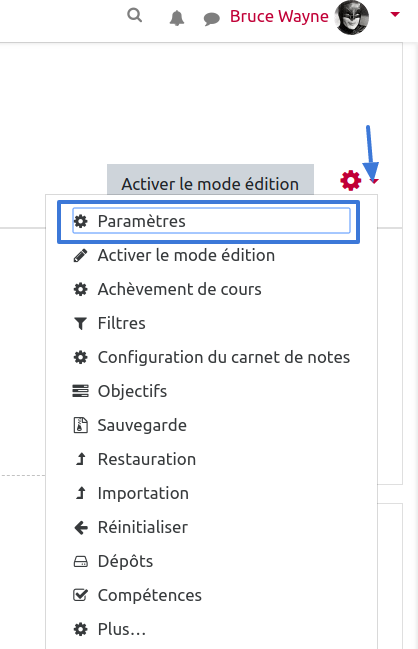Image resolution: width=418 pixels, height=649 pixels.
Task: Click the grey Activer le mode édition button
Action: point(210,180)
